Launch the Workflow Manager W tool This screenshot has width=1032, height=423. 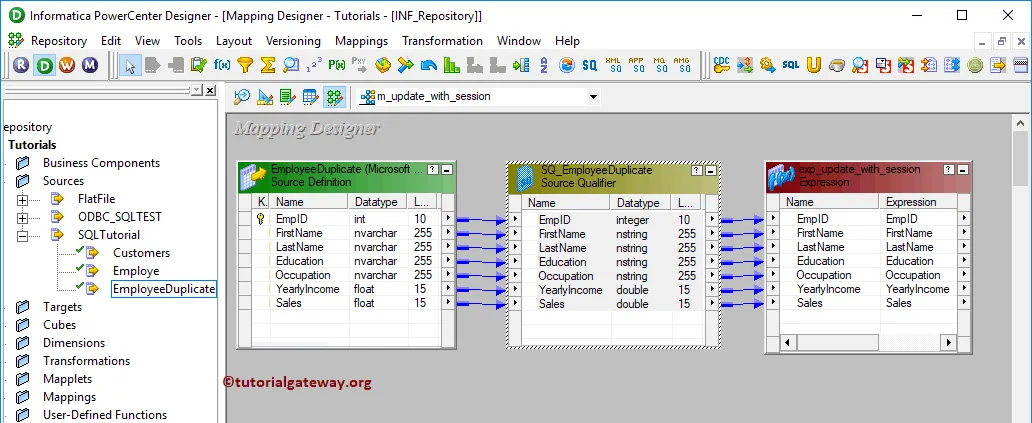click(x=67, y=65)
